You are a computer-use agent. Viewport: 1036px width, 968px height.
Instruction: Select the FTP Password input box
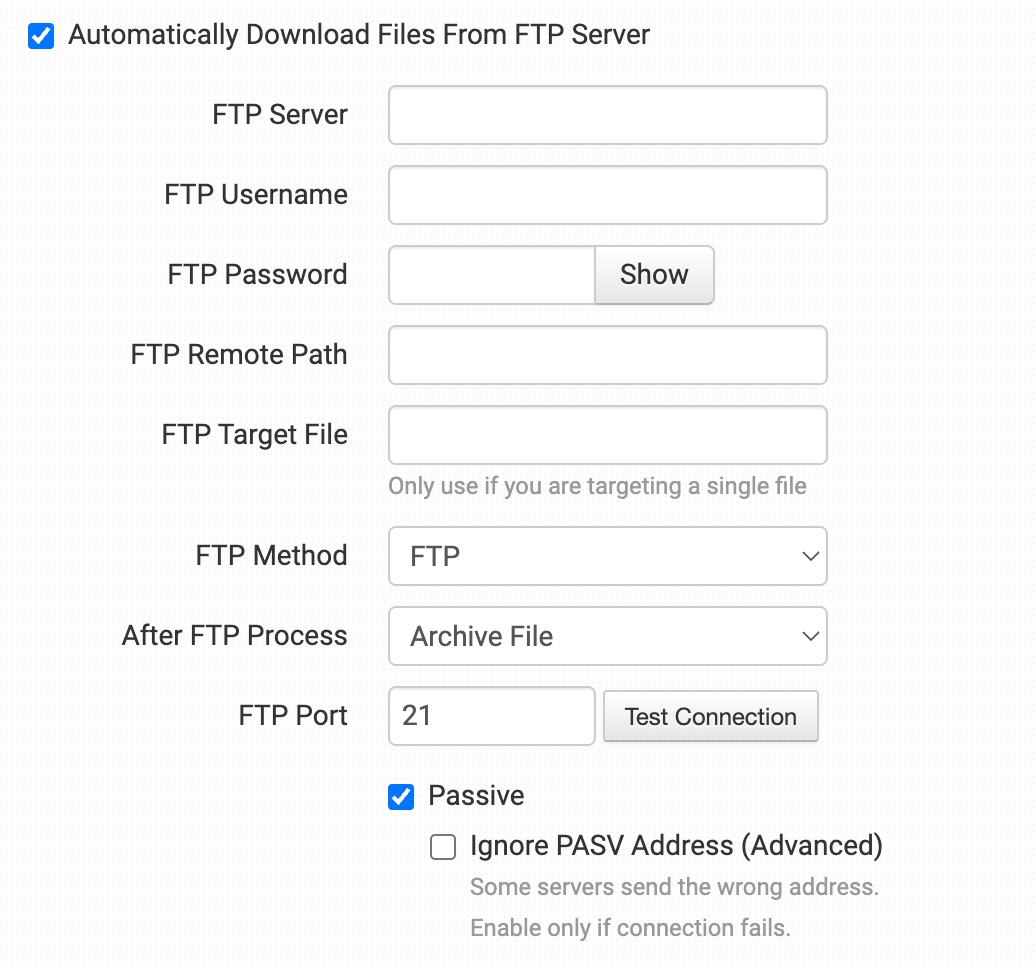point(492,275)
